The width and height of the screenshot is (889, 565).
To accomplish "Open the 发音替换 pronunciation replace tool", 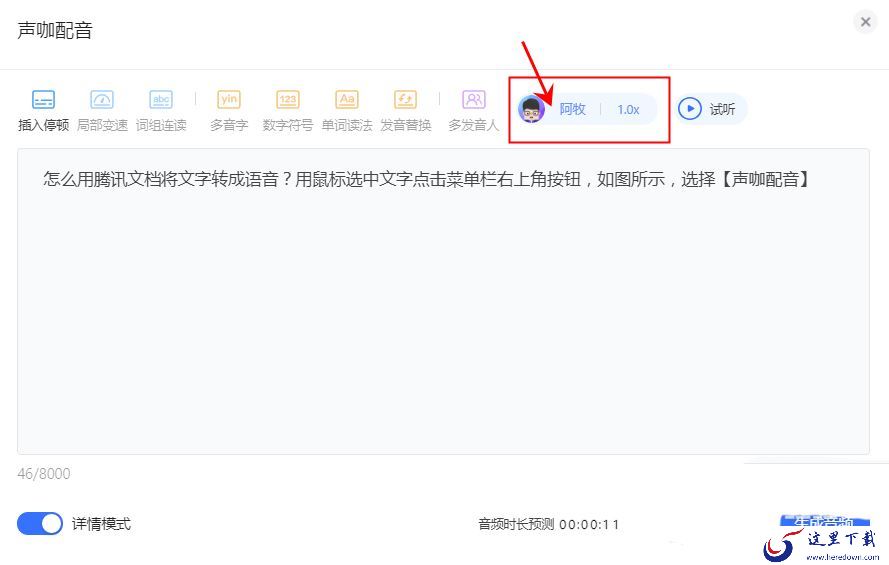I will (405, 110).
